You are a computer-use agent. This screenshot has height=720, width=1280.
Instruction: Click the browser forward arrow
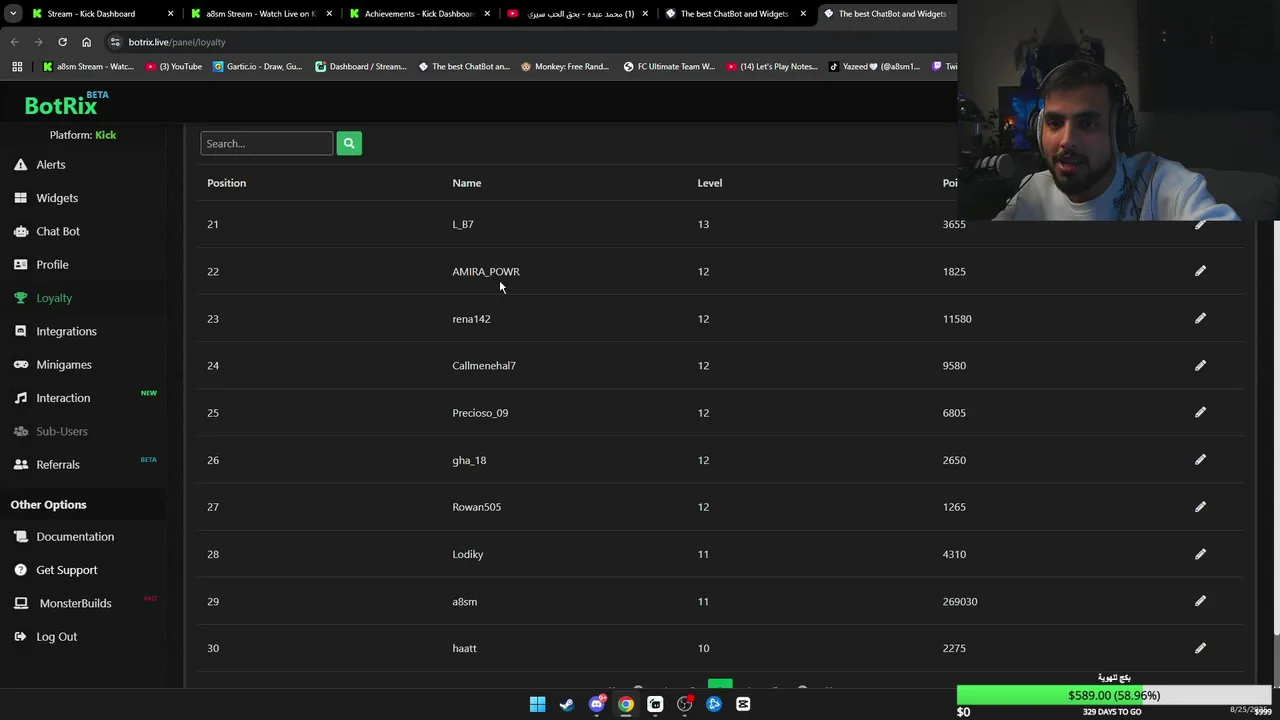(38, 42)
